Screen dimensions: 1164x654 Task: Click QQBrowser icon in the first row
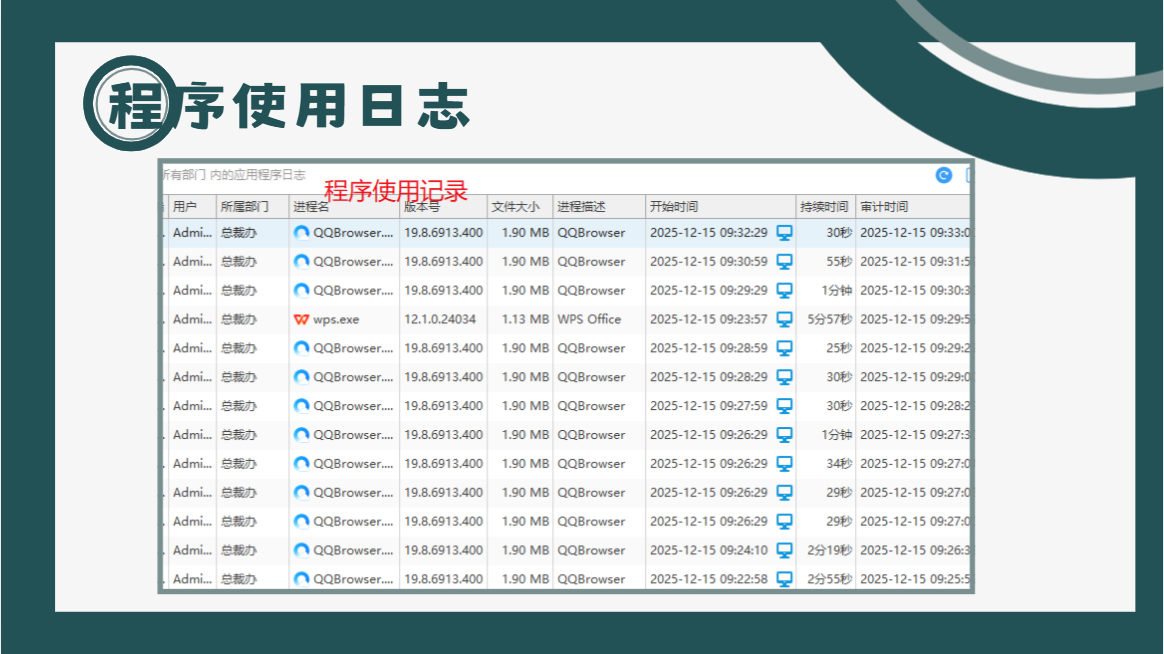(301, 232)
